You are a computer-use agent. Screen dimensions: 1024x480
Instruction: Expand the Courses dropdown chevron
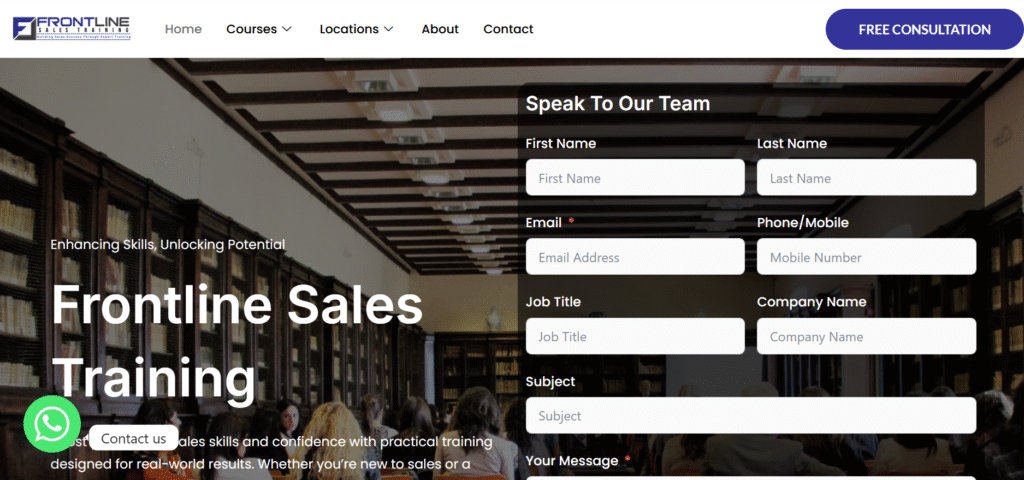point(286,29)
